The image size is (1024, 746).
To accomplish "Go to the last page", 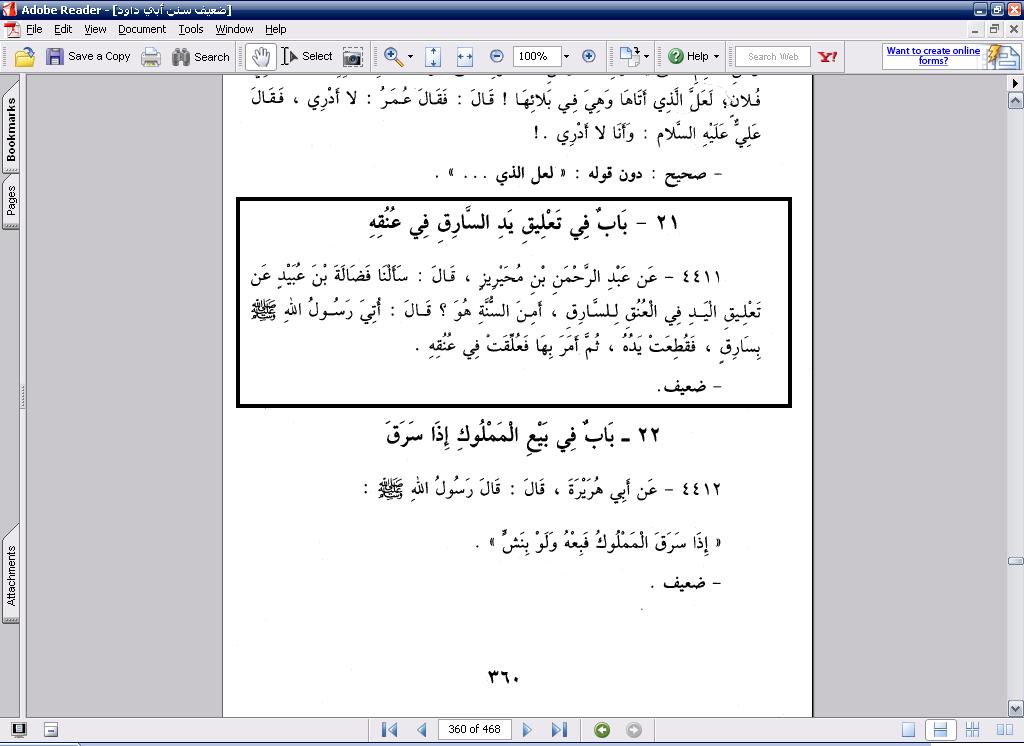I will [559, 730].
